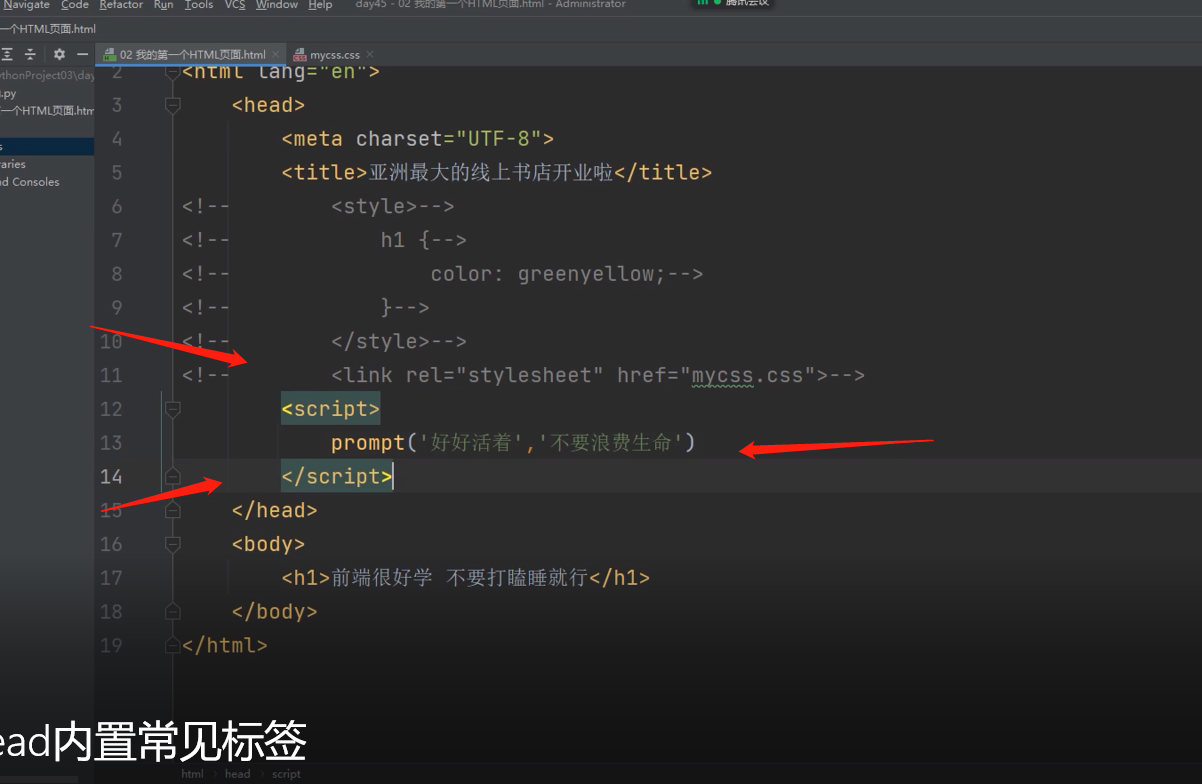This screenshot has width=1202, height=784.
Task: Select the Consoles node in the project tree
Action: [30, 182]
